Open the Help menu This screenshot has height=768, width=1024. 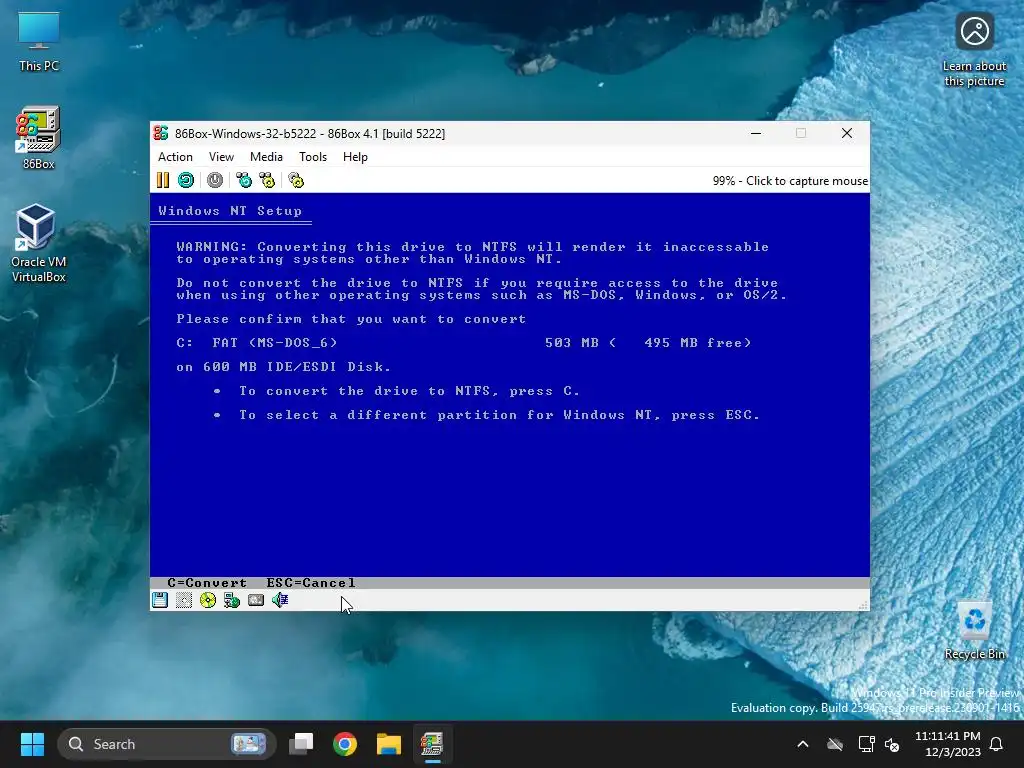[x=355, y=157]
